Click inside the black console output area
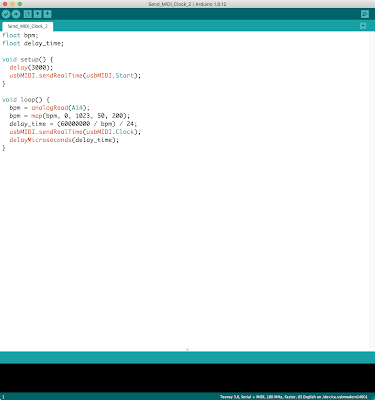 pos(187,378)
